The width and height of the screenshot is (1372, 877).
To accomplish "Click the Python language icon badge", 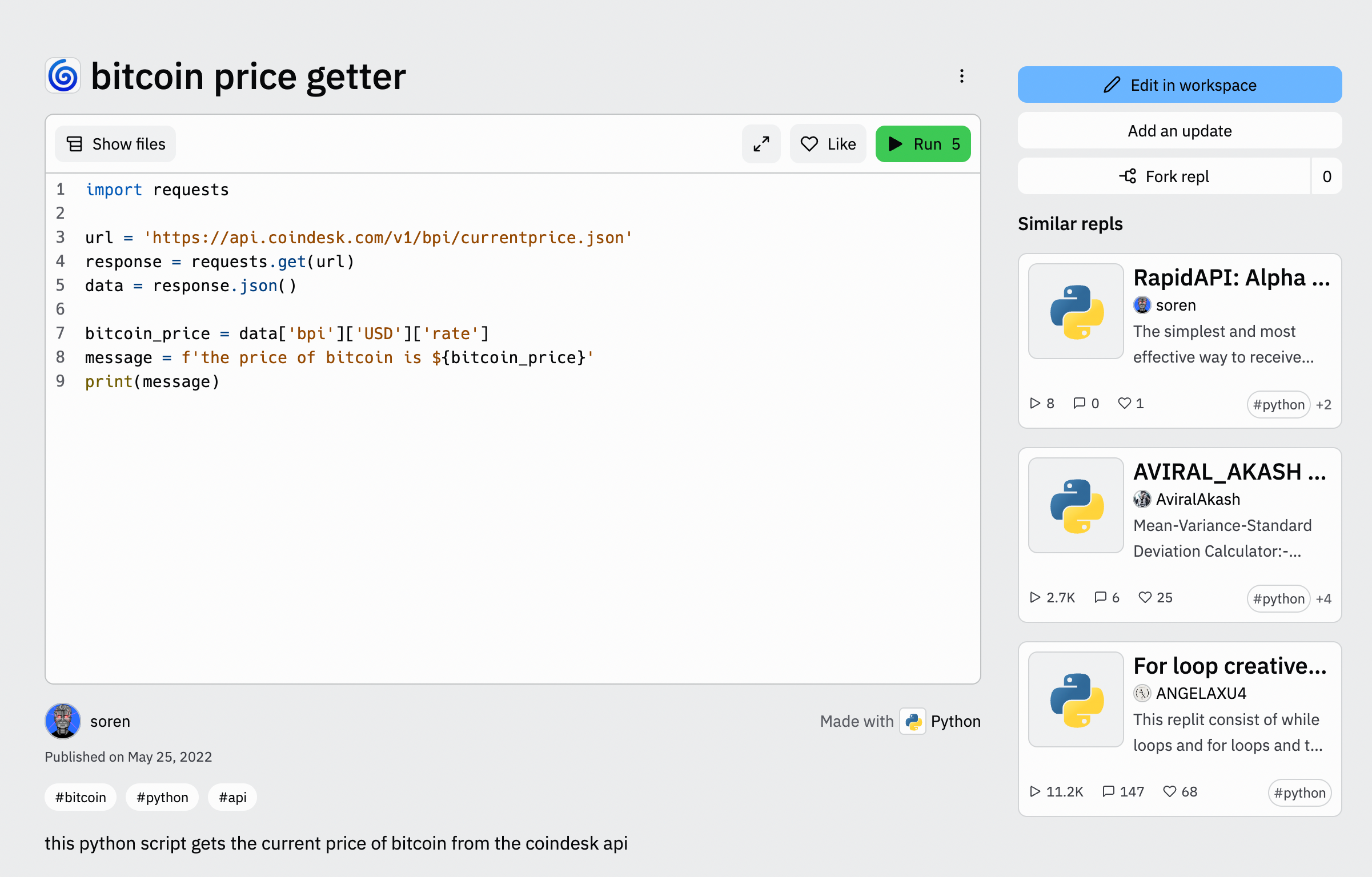I will click(x=913, y=721).
